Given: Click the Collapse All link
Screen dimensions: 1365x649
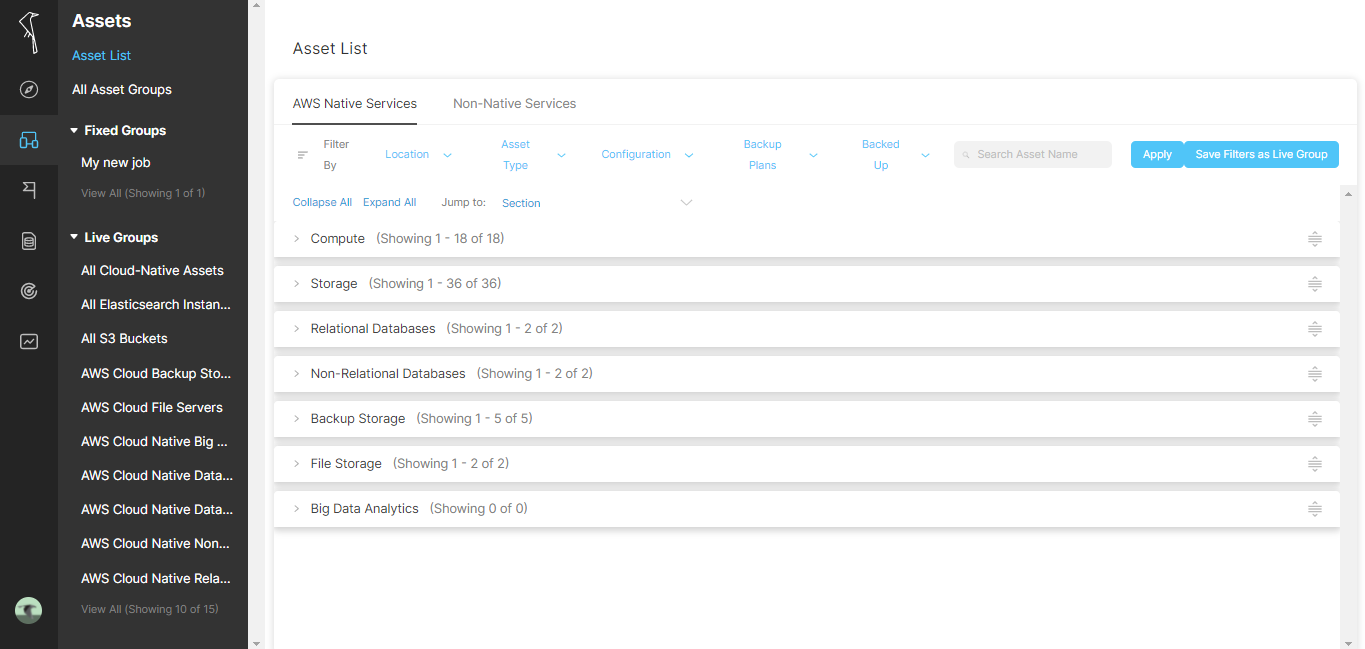Looking at the screenshot, I should (322, 202).
